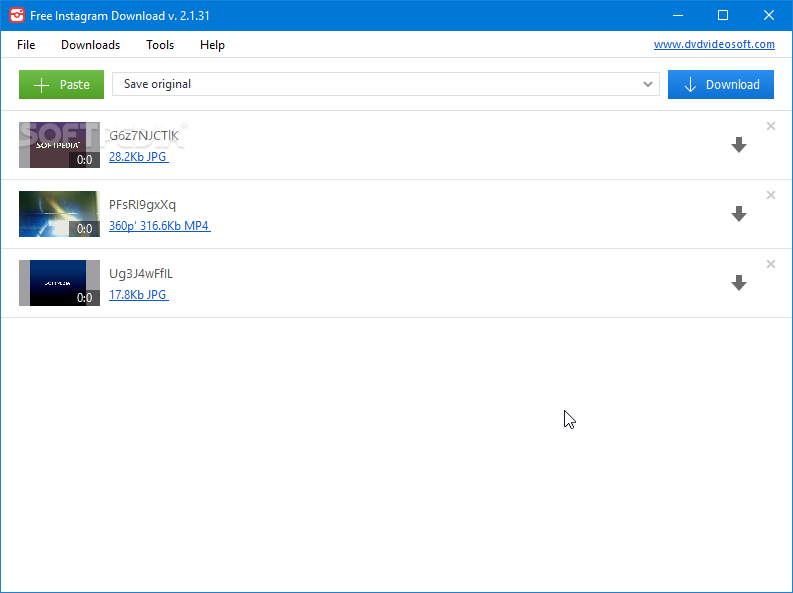Click the title Ug3J4wFflL
The image size is (793, 593).
(141, 273)
